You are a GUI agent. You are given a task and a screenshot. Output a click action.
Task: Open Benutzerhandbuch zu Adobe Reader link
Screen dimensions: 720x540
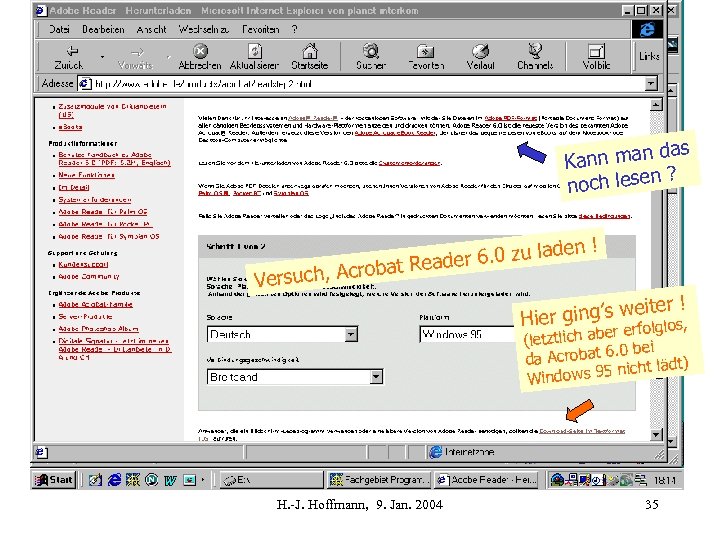click(114, 159)
